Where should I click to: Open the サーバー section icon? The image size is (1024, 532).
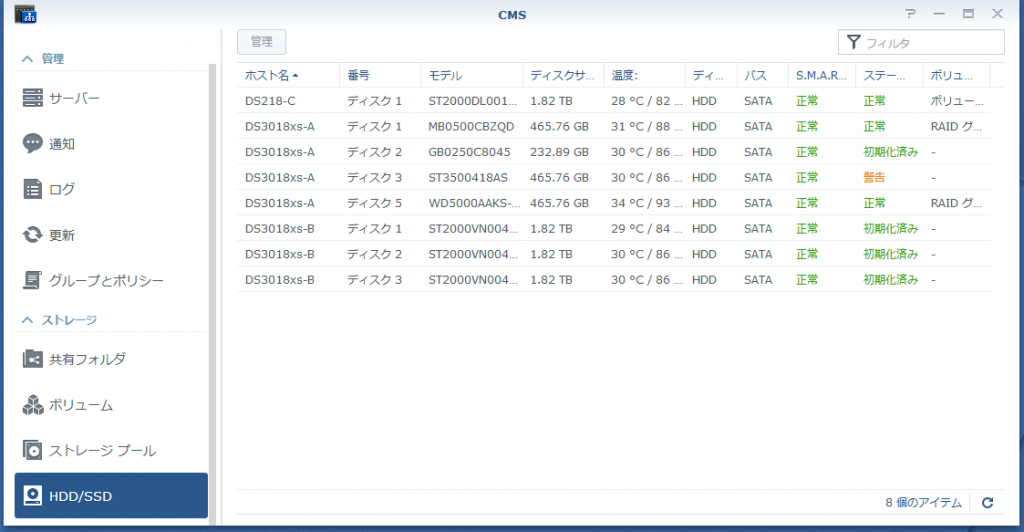click(x=32, y=98)
